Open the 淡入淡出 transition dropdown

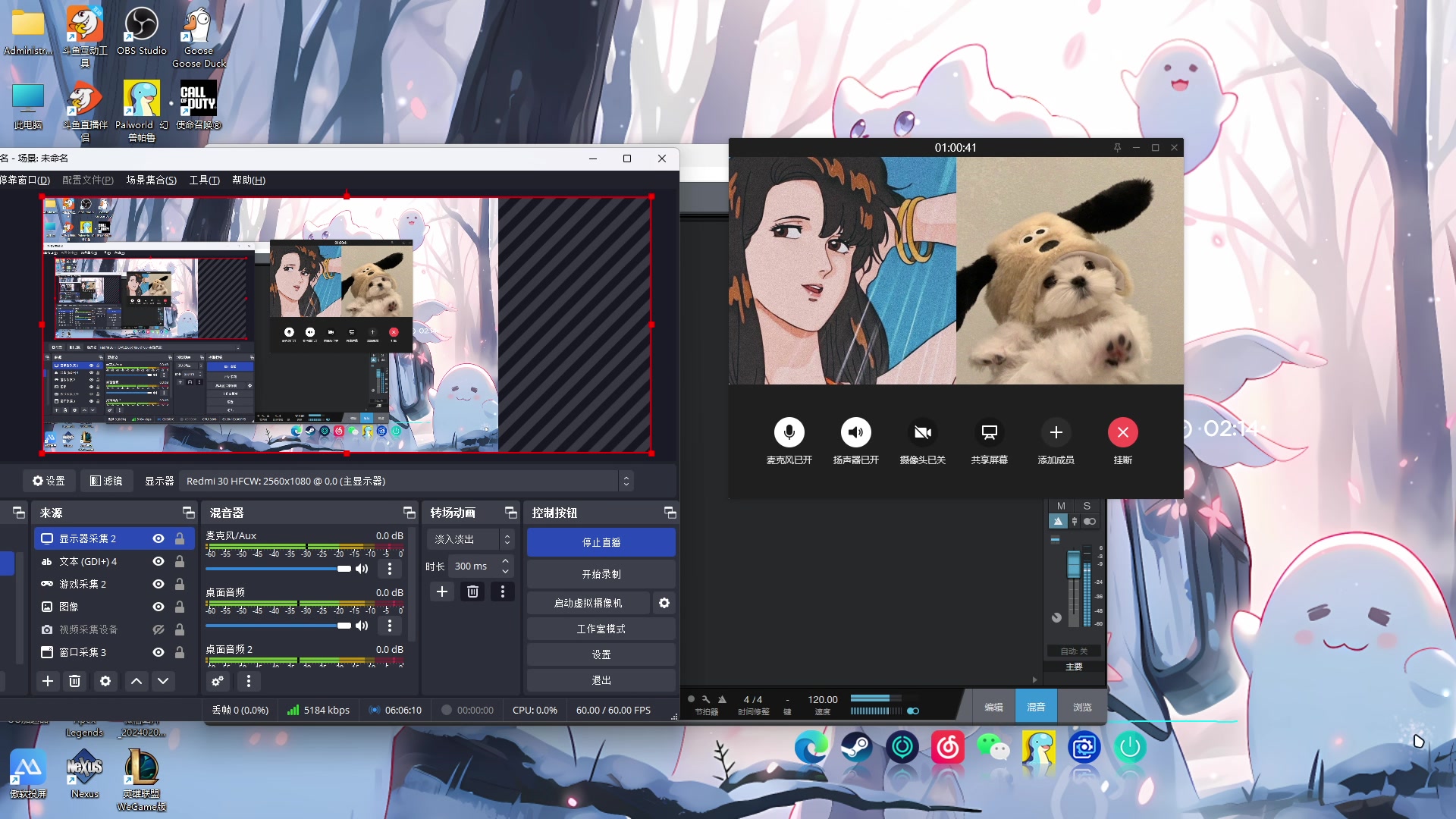(x=471, y=539)
